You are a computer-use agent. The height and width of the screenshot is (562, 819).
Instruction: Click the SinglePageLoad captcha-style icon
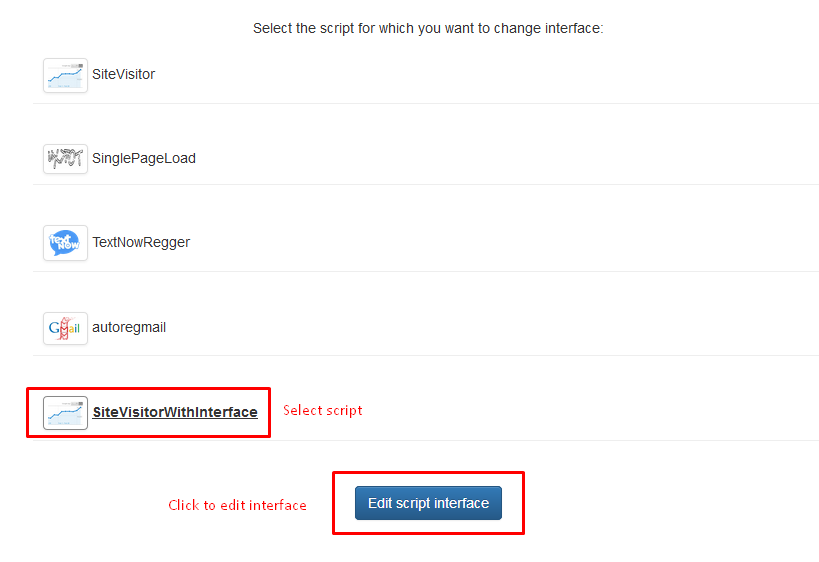[65, 158]
